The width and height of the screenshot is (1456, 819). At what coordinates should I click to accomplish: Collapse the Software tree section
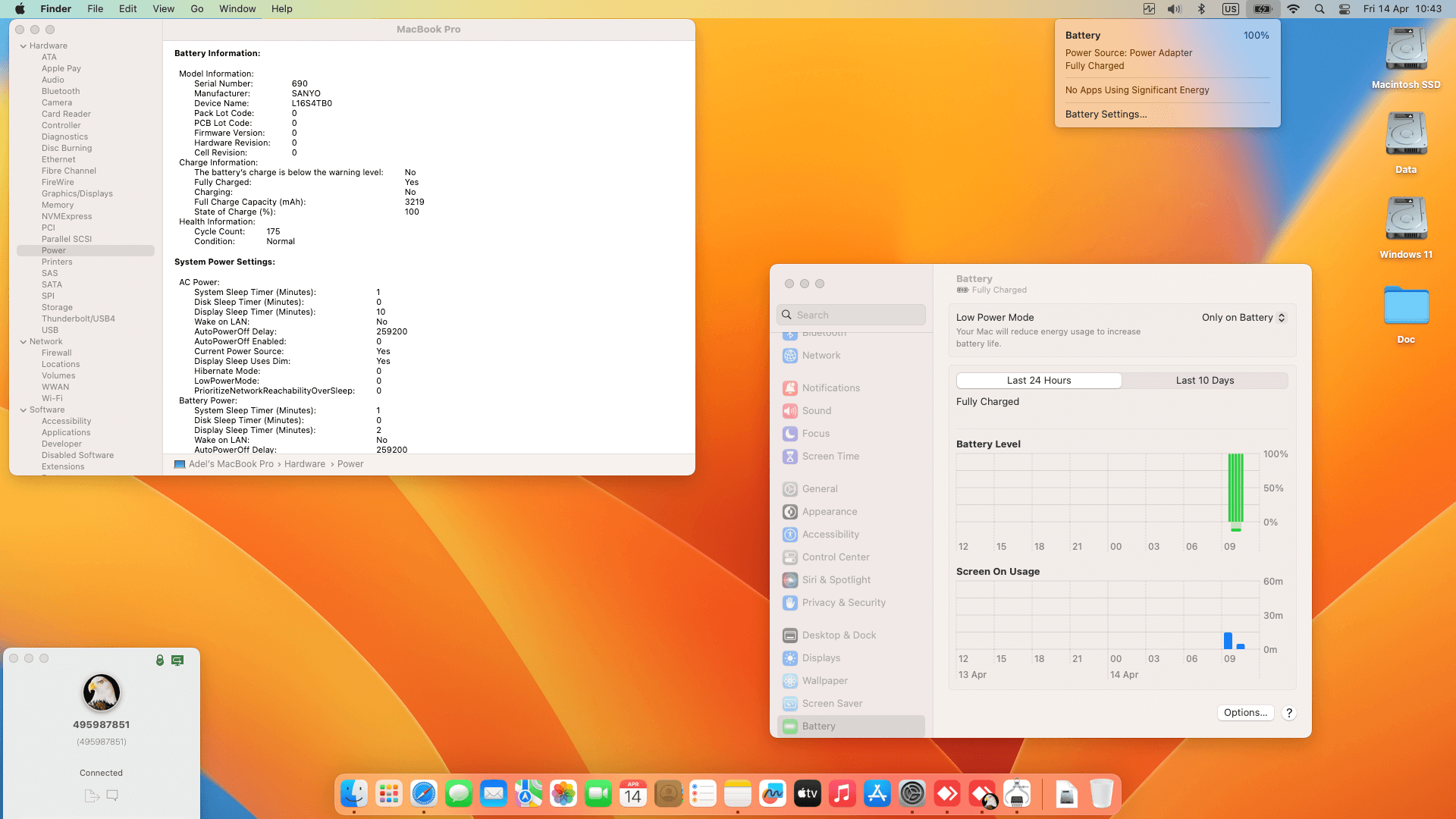point(24,410)
